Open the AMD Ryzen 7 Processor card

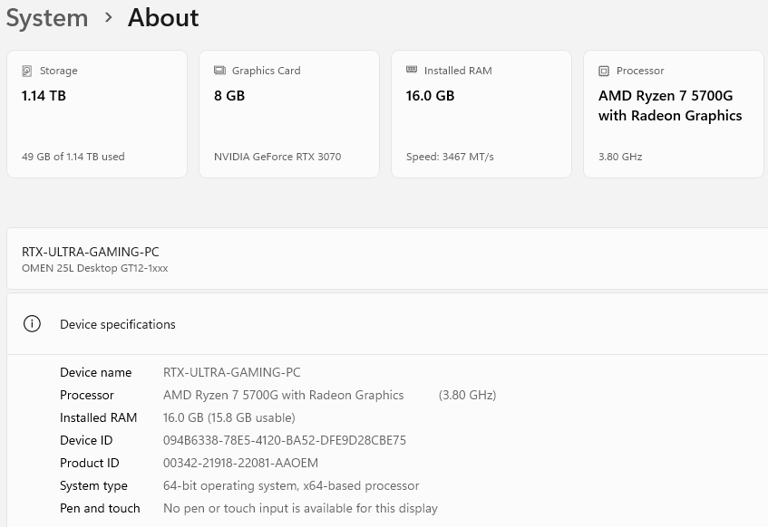coord(673,114)
